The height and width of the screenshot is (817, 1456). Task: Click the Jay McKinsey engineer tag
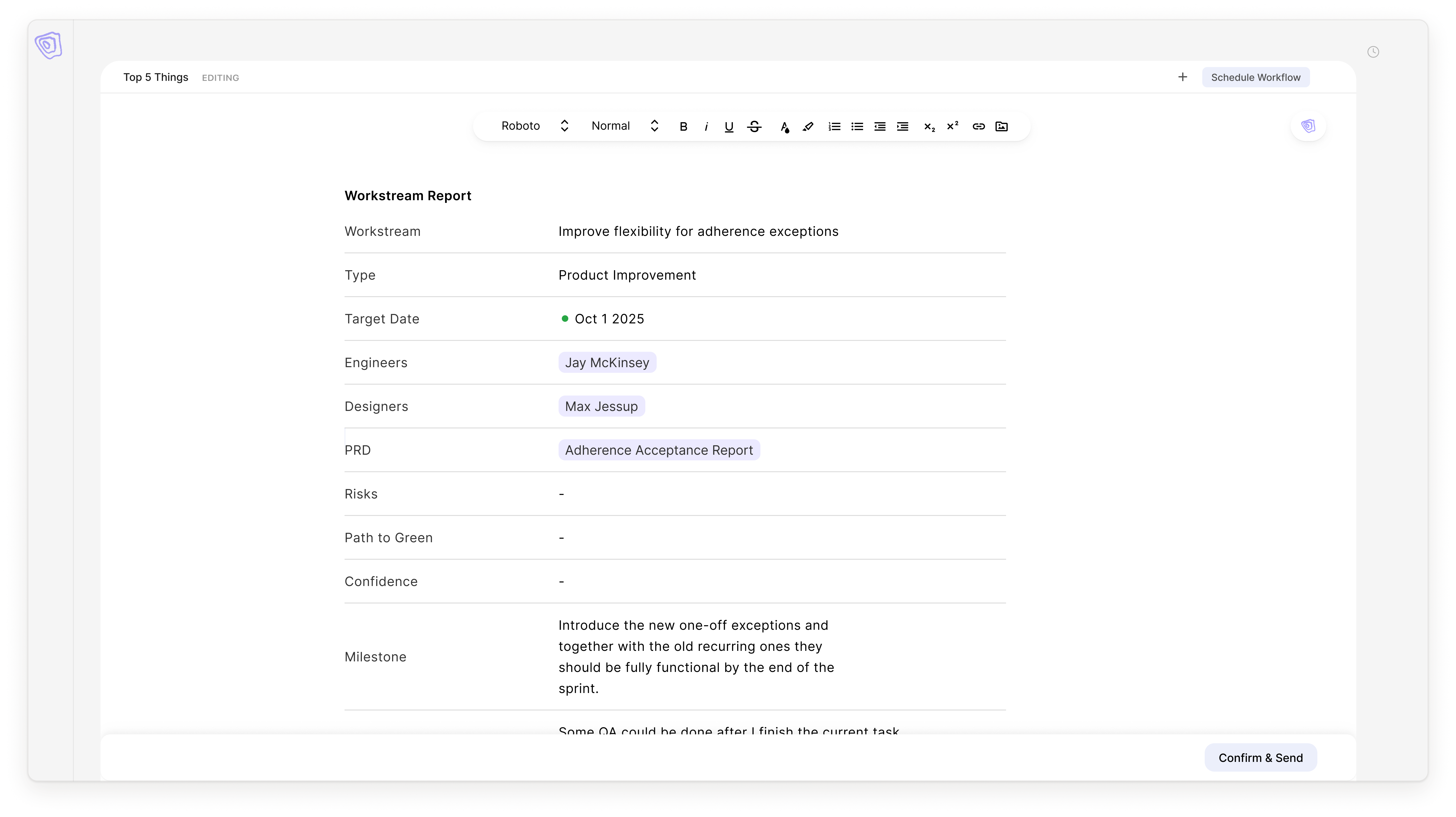point(607,363)
